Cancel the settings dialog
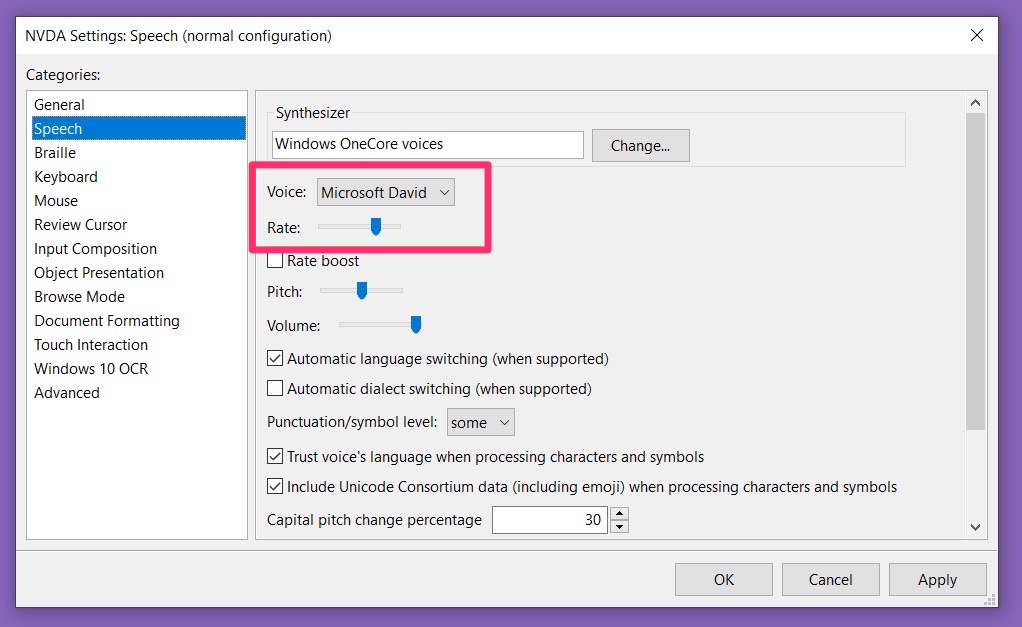 (x=830, y=579)
